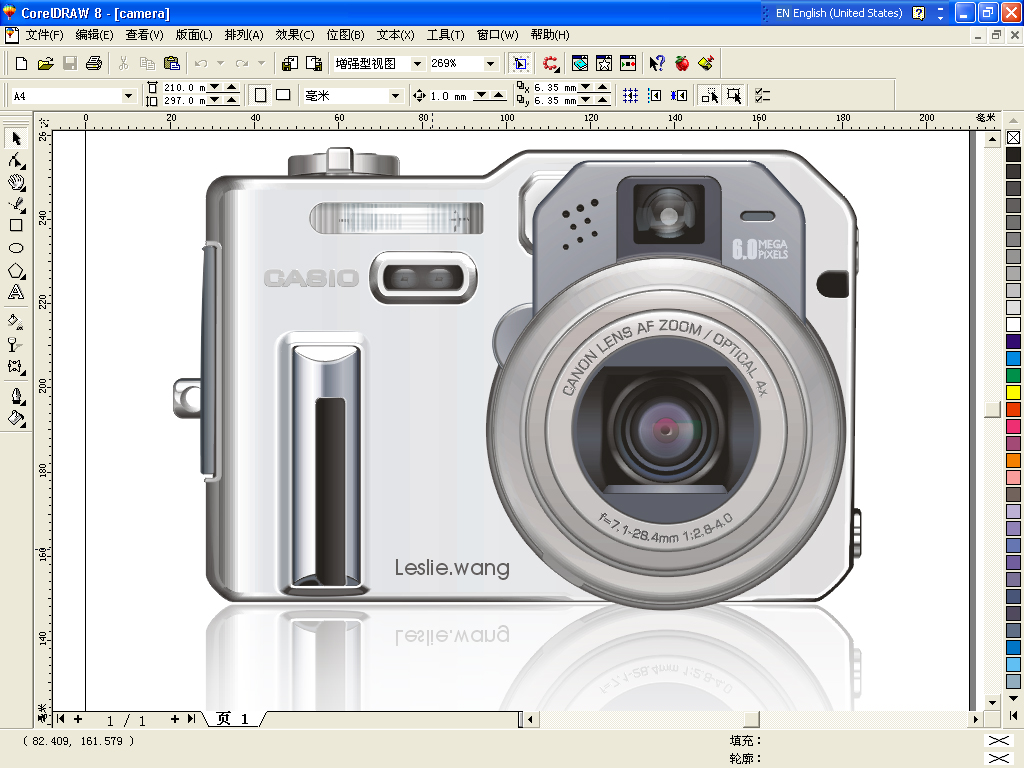
Task: Expand the redo history arrow
Action: tap(262, 63)
